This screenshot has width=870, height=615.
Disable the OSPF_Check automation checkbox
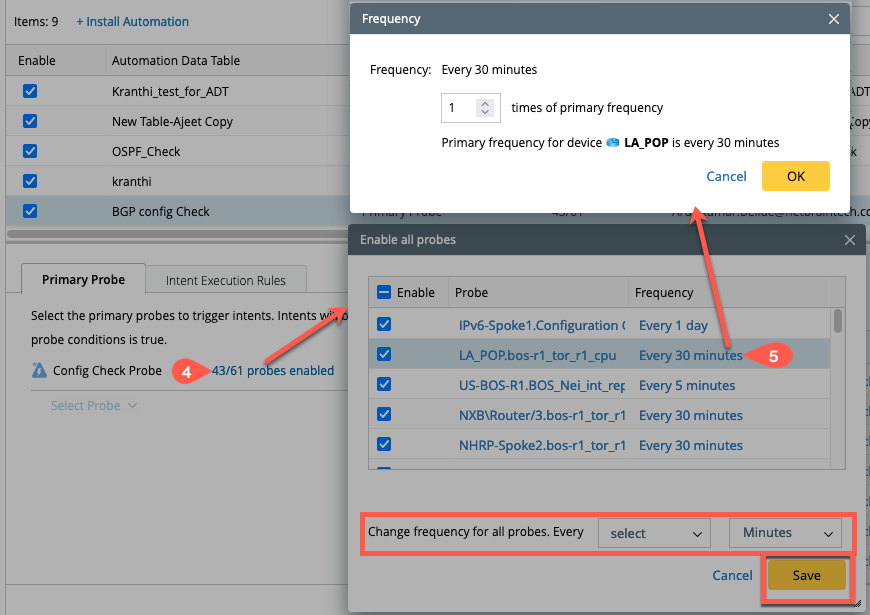30,151
